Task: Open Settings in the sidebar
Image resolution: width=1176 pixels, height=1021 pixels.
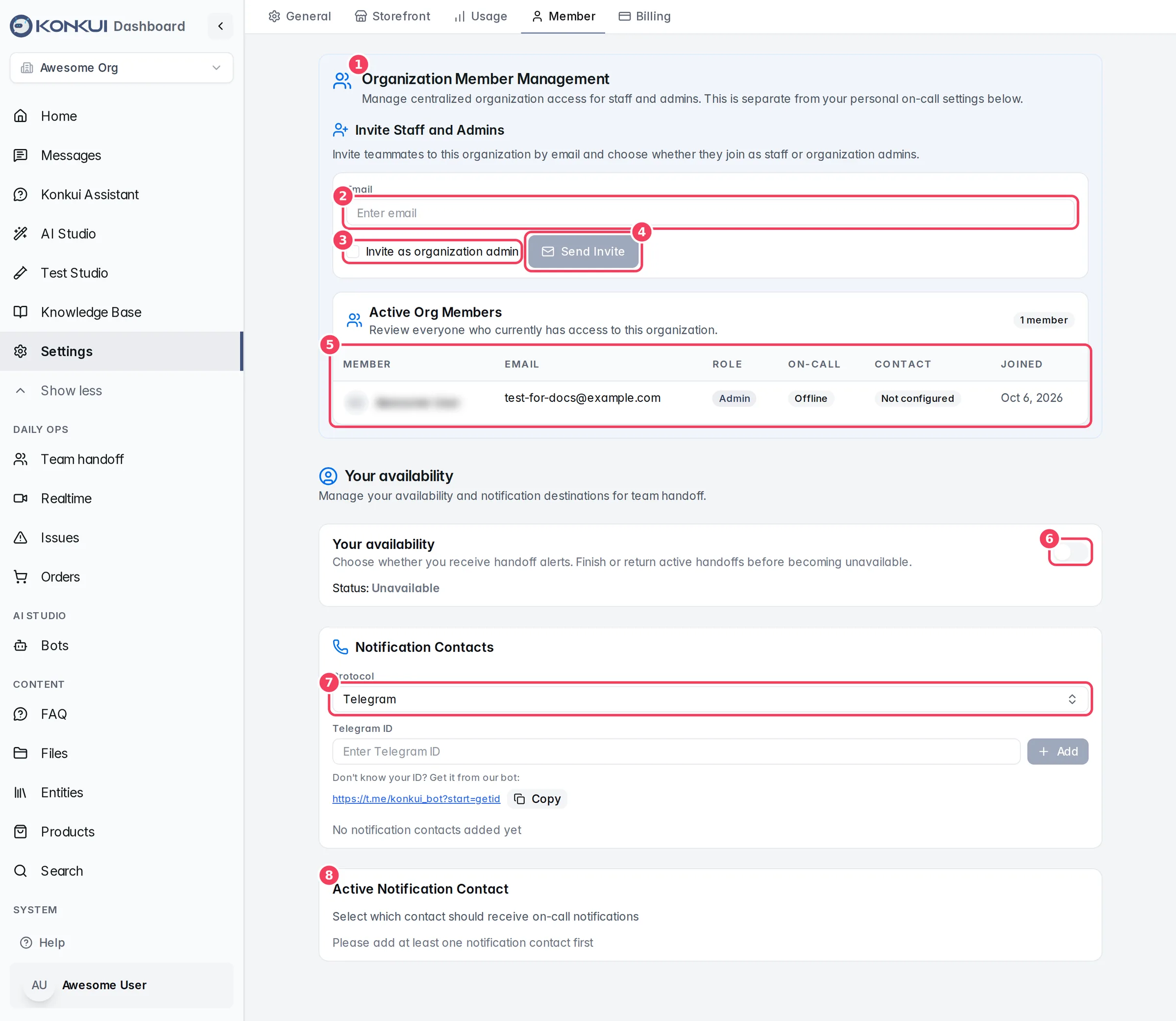Action: tap(122, 351)
